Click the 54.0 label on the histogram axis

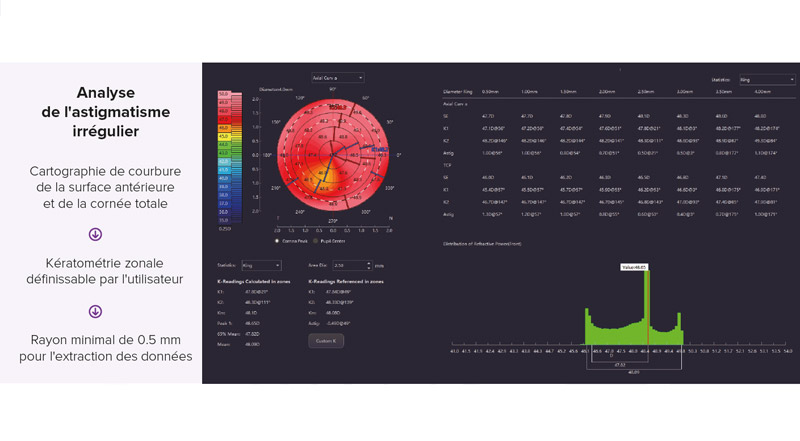point(788,351)
